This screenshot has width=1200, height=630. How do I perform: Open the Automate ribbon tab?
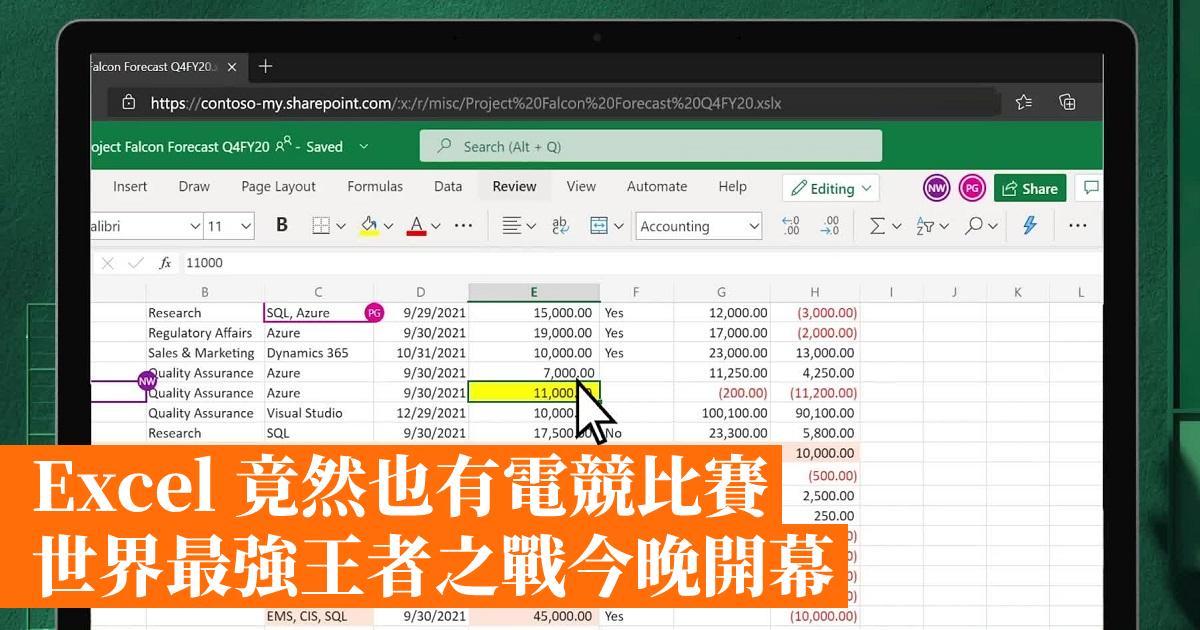[657, 186]
